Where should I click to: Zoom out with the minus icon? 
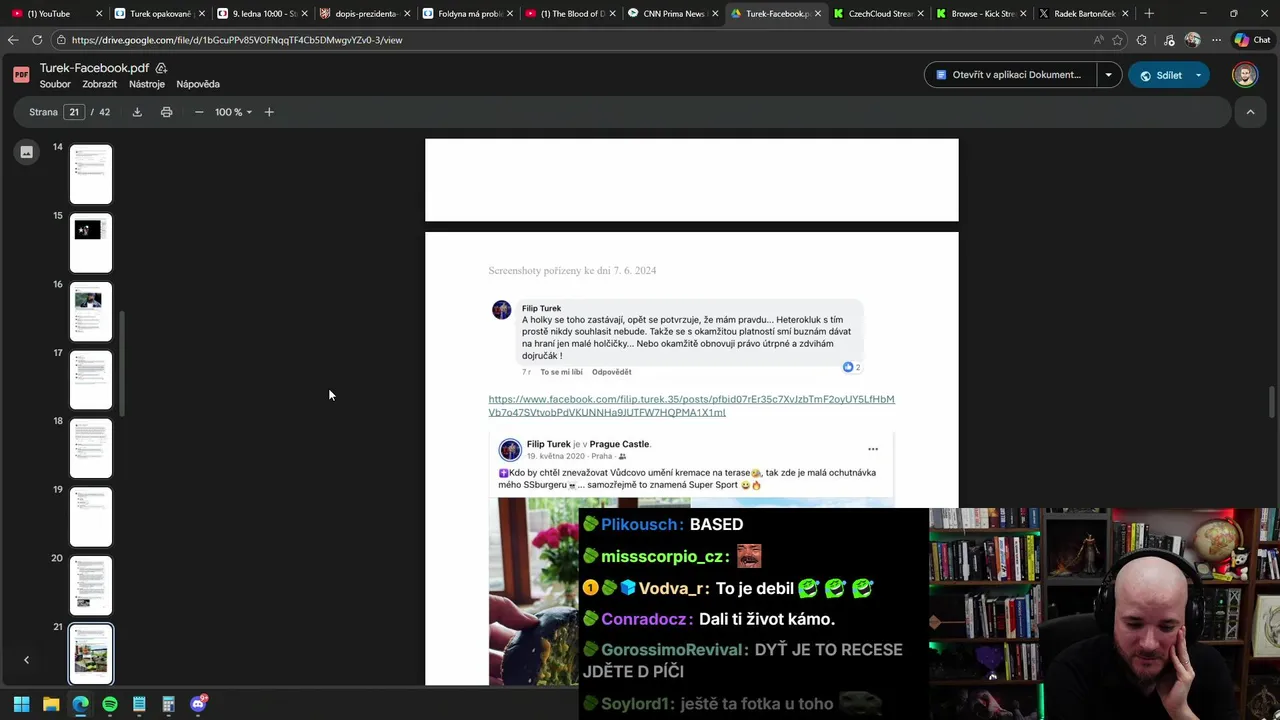coord(199,112)
